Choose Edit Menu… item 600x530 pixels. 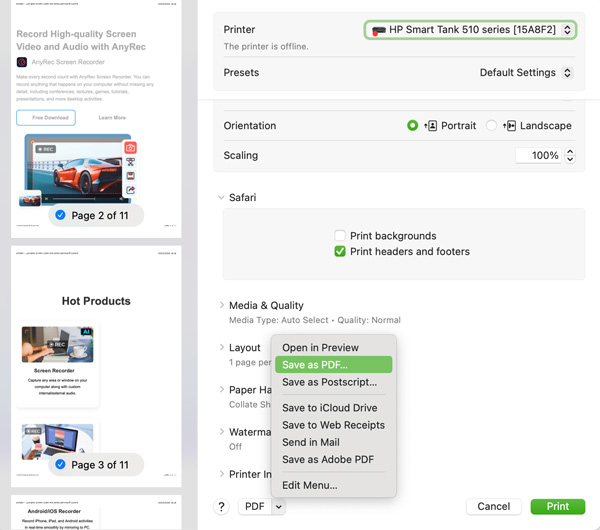pyautogui.click(x=334, y=485)
